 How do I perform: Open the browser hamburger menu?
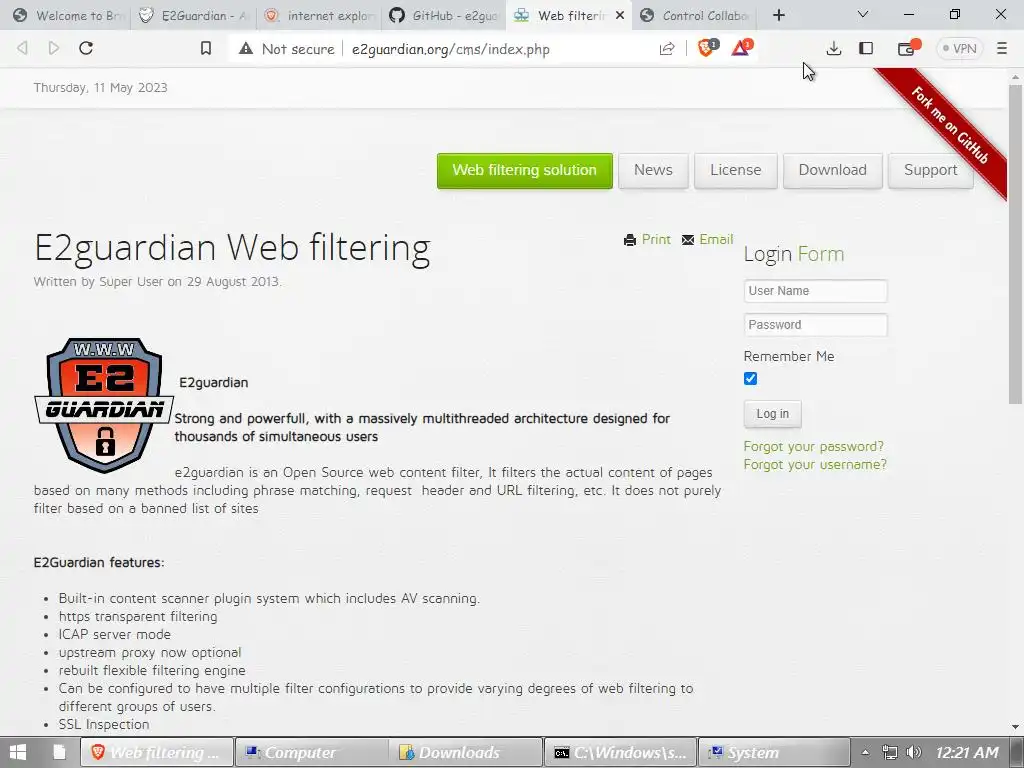click(x=1002, y=48)
